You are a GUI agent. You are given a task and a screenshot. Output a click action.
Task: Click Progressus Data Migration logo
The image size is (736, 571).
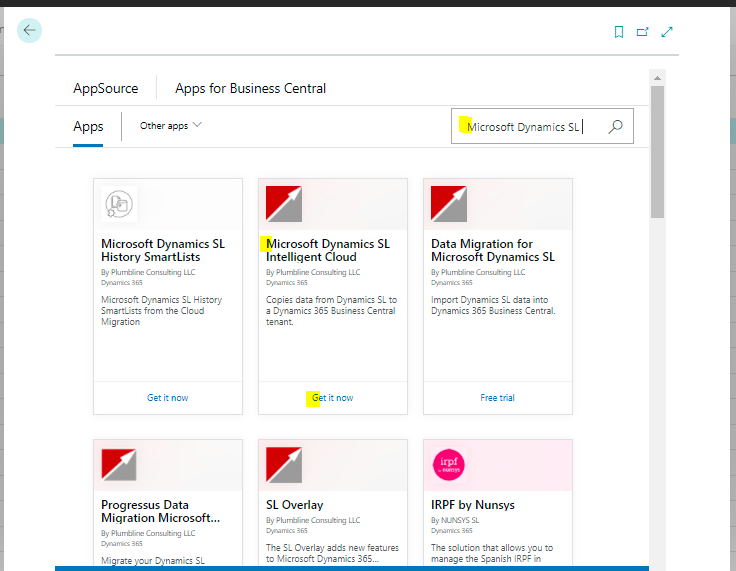coord(119,465)
